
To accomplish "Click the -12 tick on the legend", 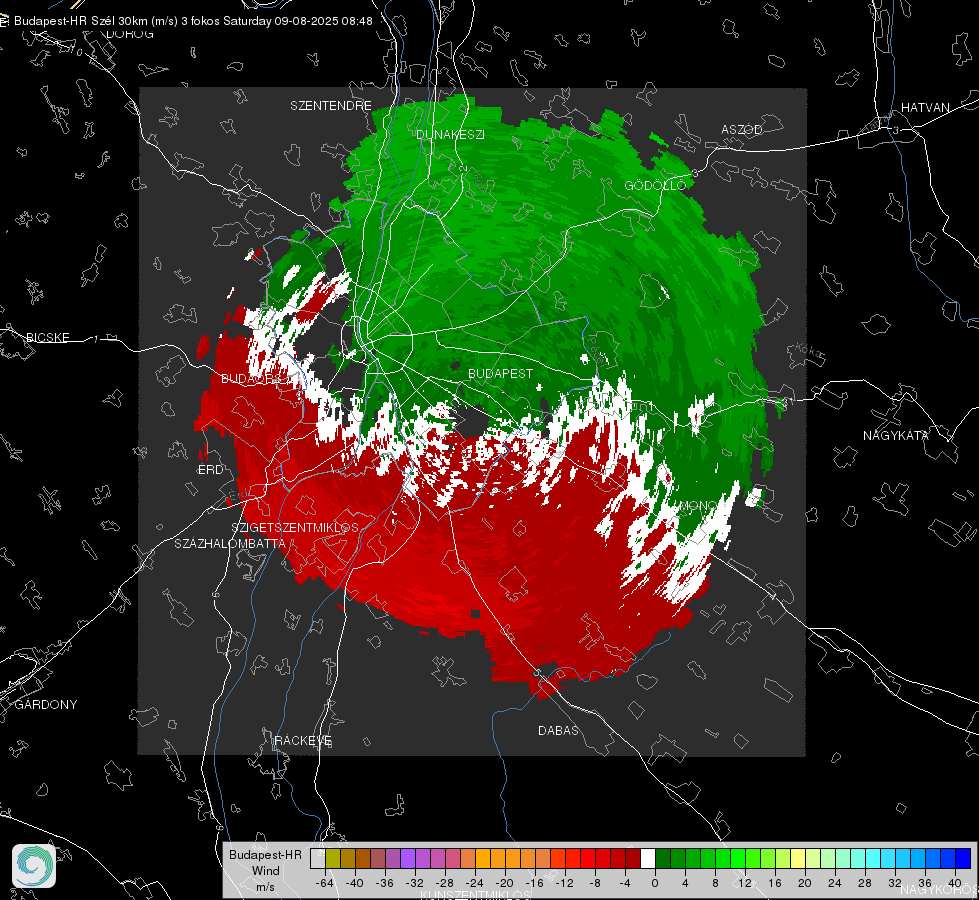I will [x=564, y=883].
